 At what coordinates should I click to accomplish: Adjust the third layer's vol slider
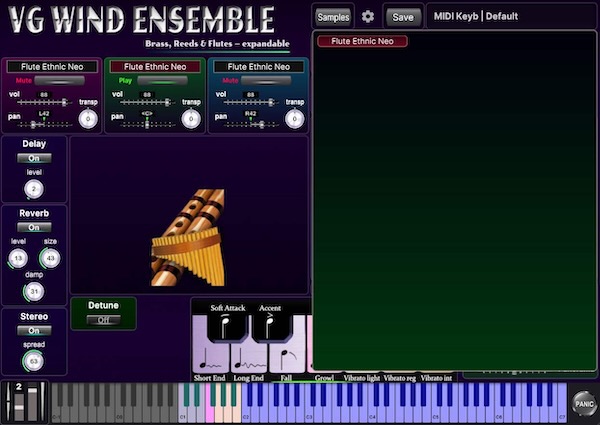[x=251, y=102]
